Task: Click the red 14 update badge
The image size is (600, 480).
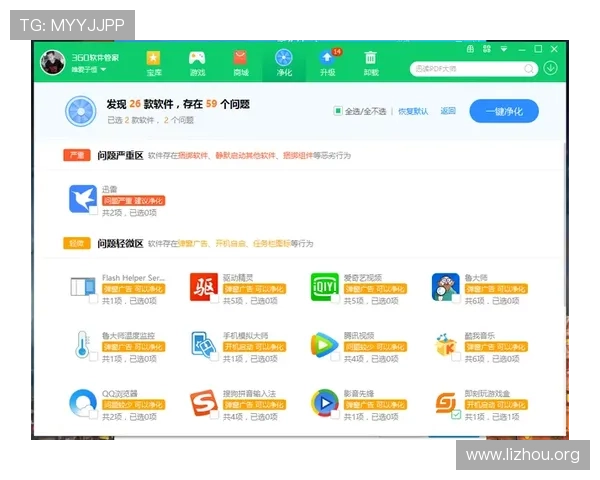Action: [x=336, y=51]
